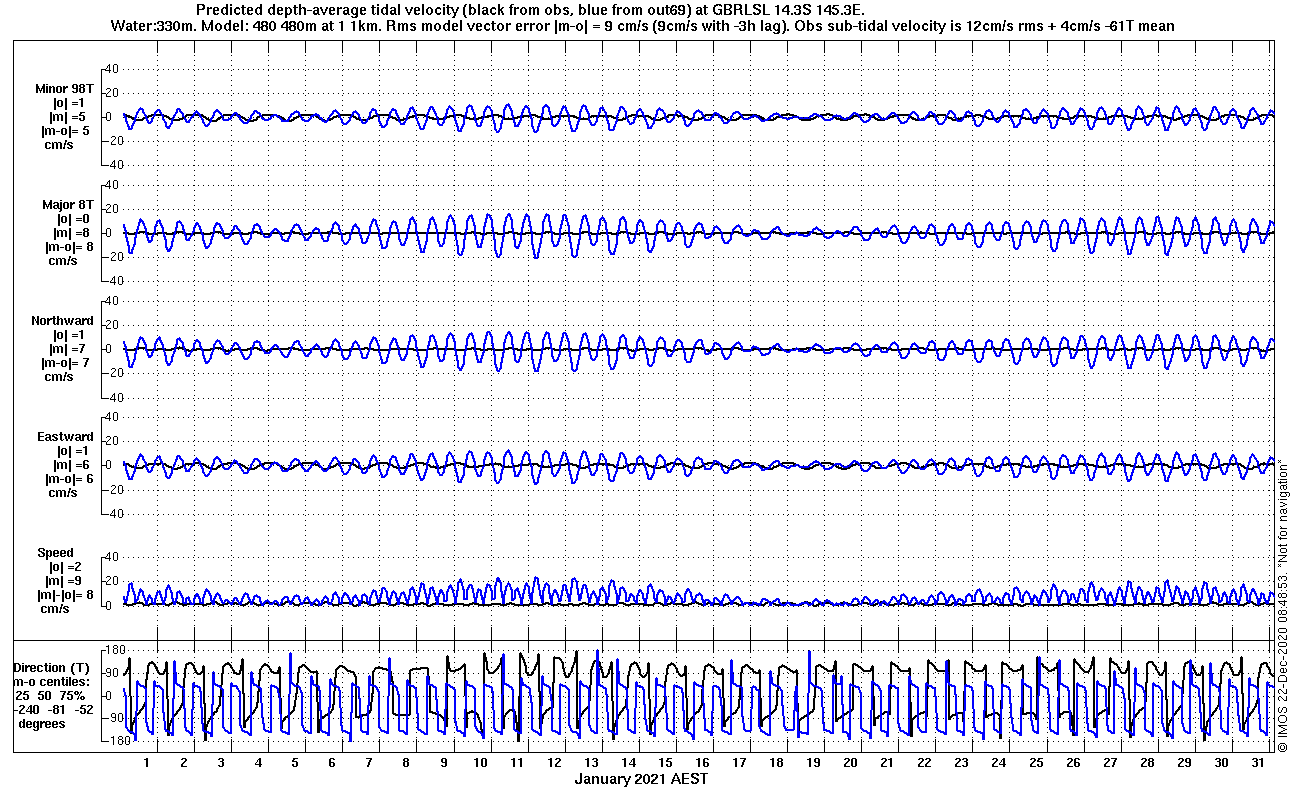Click day 5 on the date axis
This screenshot has width=1300, height=800.
295,762
